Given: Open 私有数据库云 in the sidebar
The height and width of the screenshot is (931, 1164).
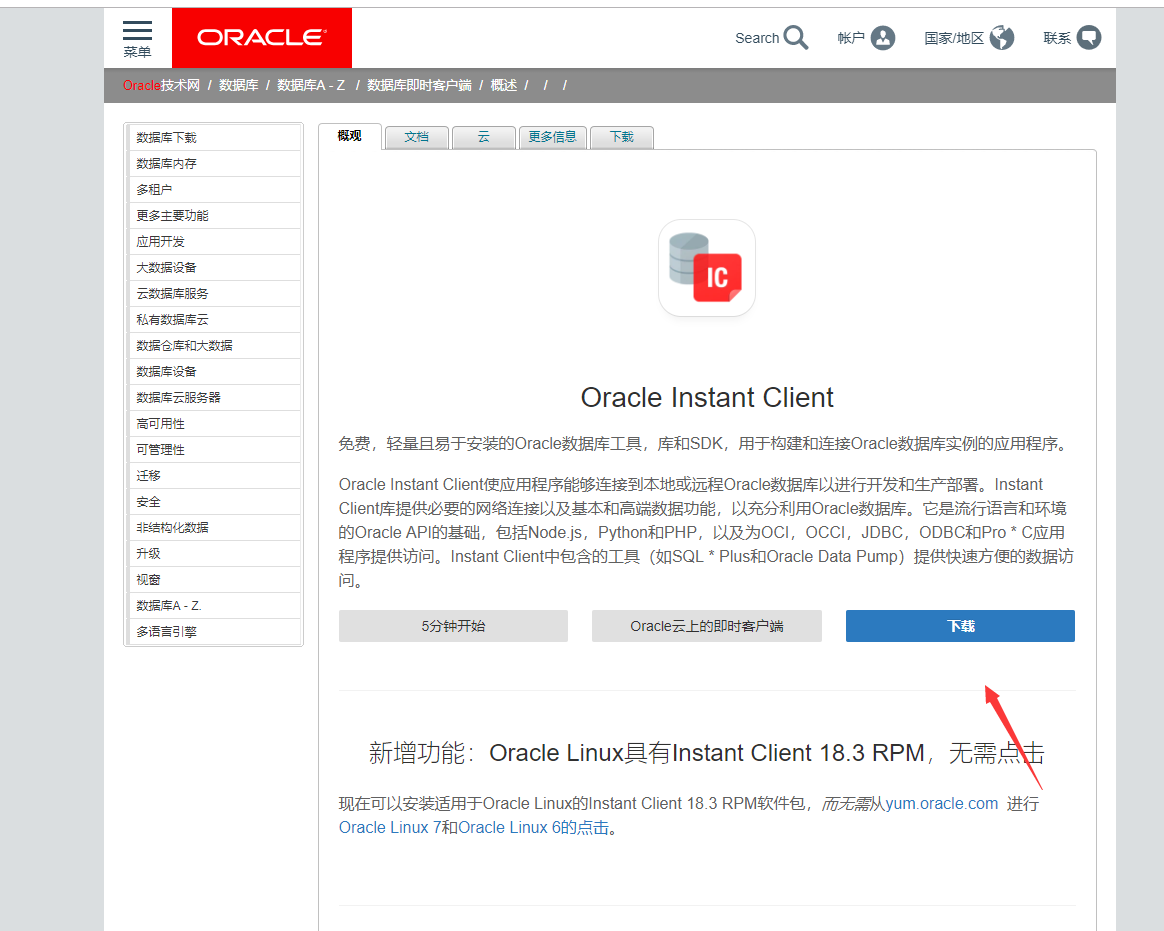Looking at the screenshot, I should click(x=214, y=320).
